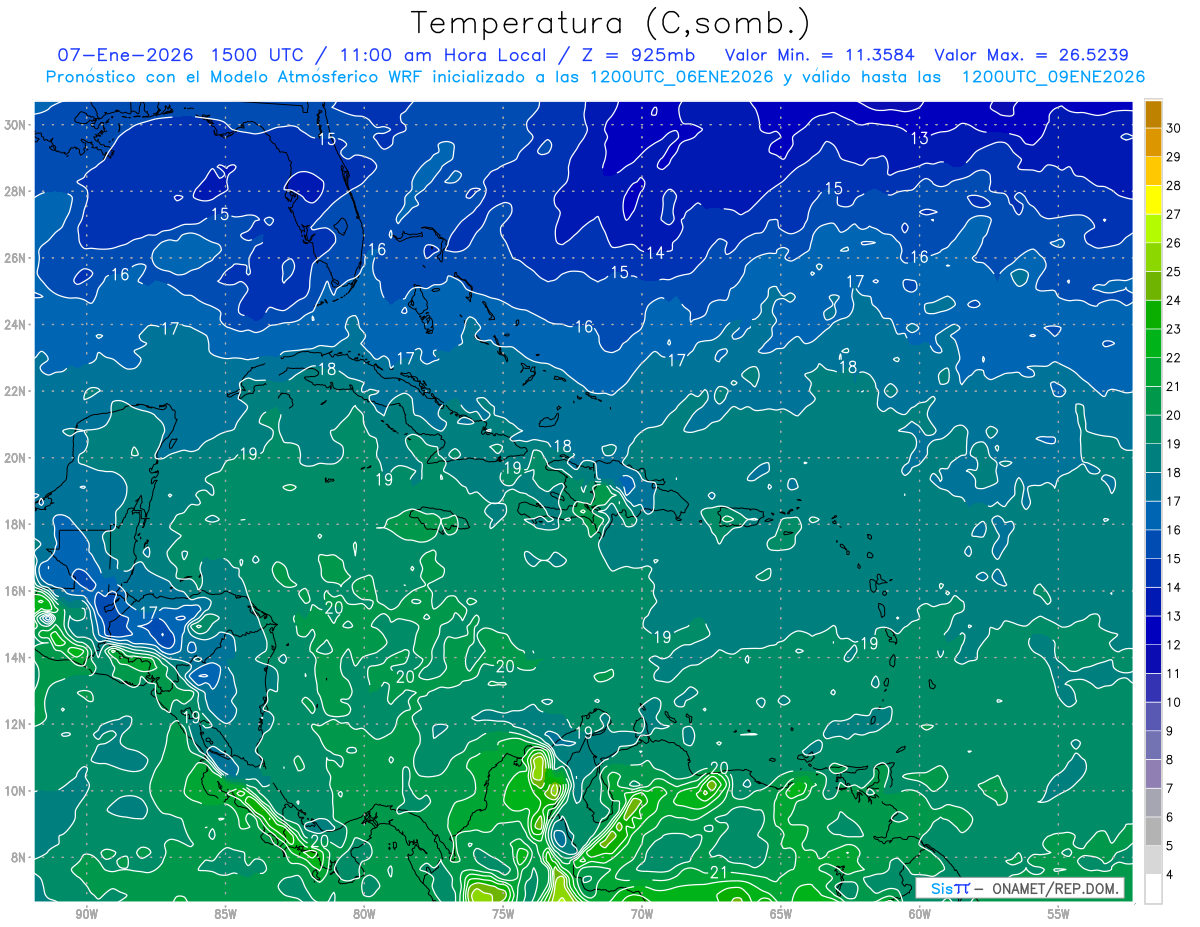Click the 27 label on the color scale

[1173, 214]
